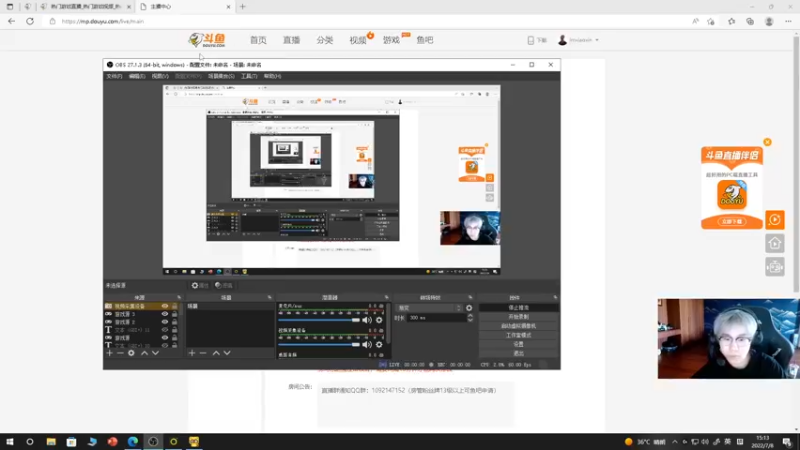The image size is (800, 450).
Task: Mute the first mixer channel speaker icon
Action: tap(367, 320)
